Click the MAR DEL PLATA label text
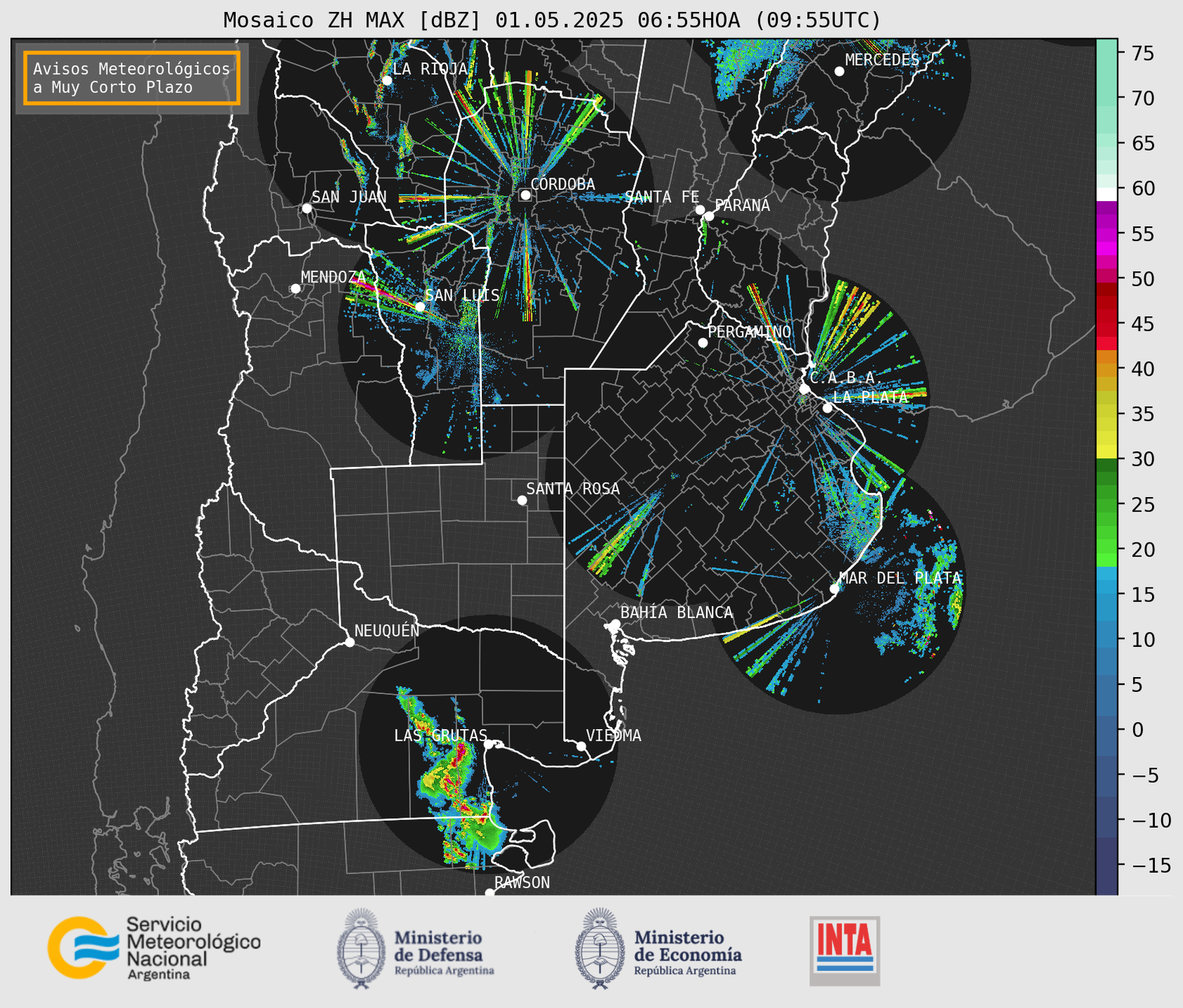Image resolution: width=1183 pixels, height=1008 pixels. (x=900, y=578)
